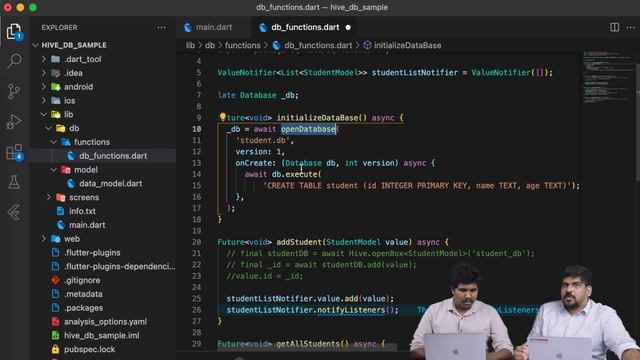Click notifyListeners on line 26
The width and height of the screenshot is (640, 360).
(x=351, y=310)
